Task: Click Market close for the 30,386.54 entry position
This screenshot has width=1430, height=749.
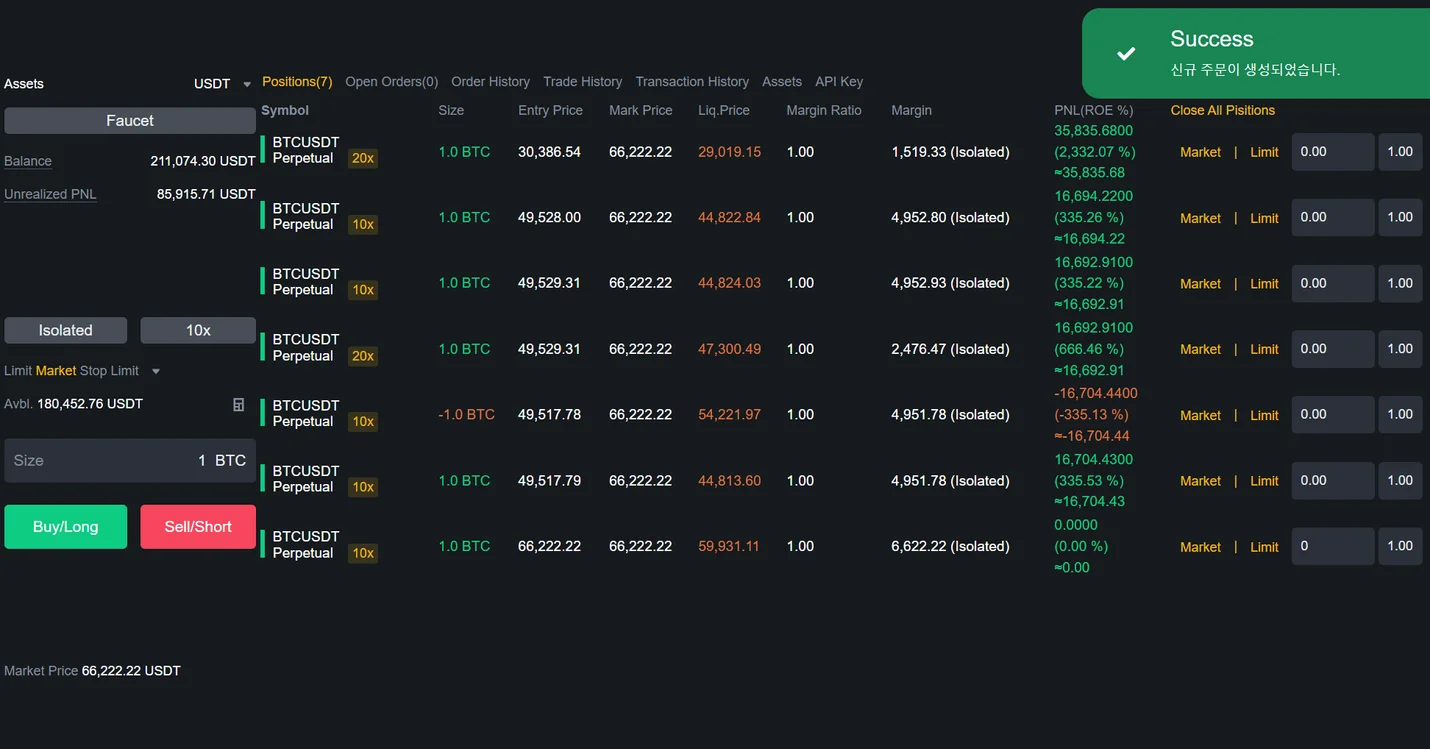Action: (x=1200, y=152)
